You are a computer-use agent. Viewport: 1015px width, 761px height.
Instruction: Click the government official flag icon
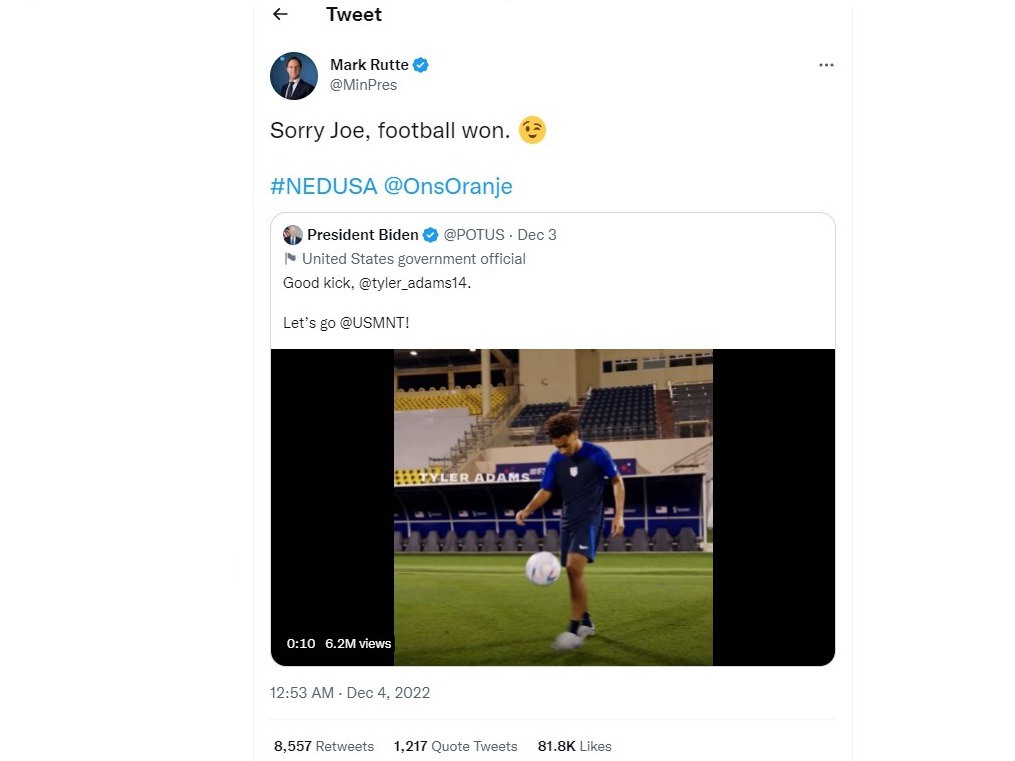coord(290,259)
